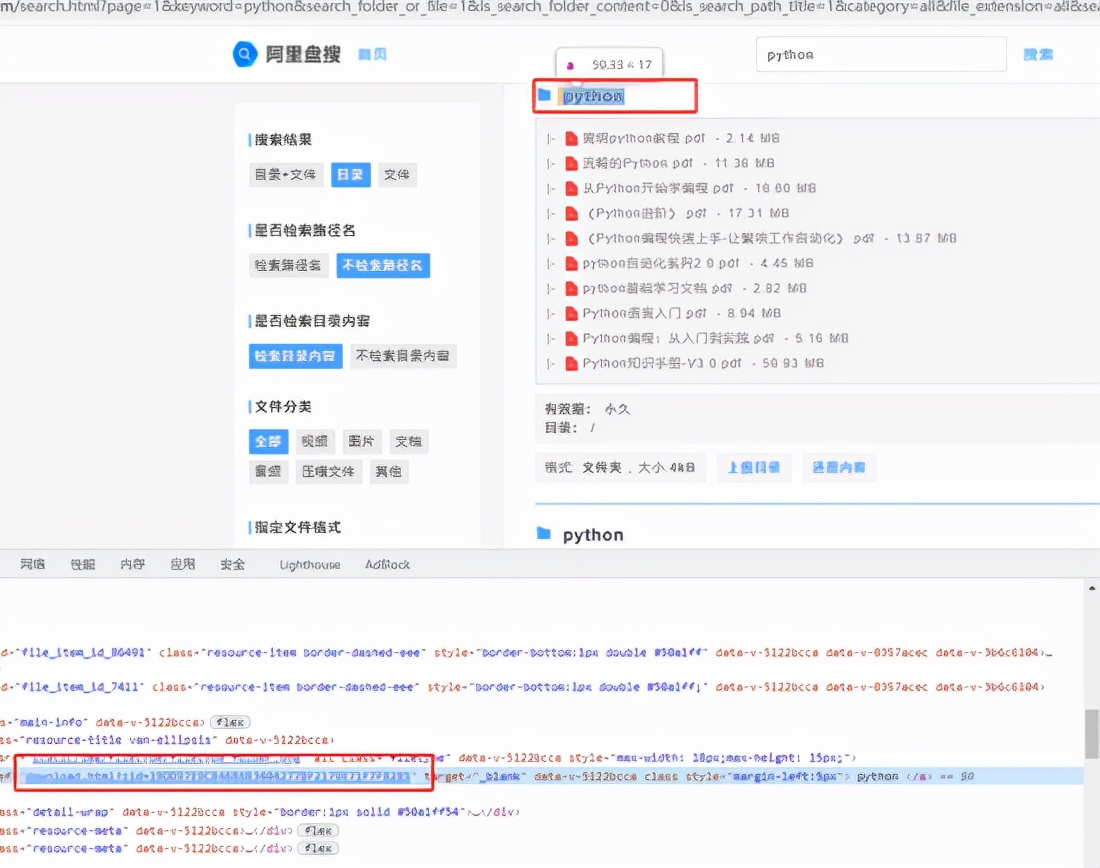
Task: Click the folder icon of the second python result
Action: (544, 533)
